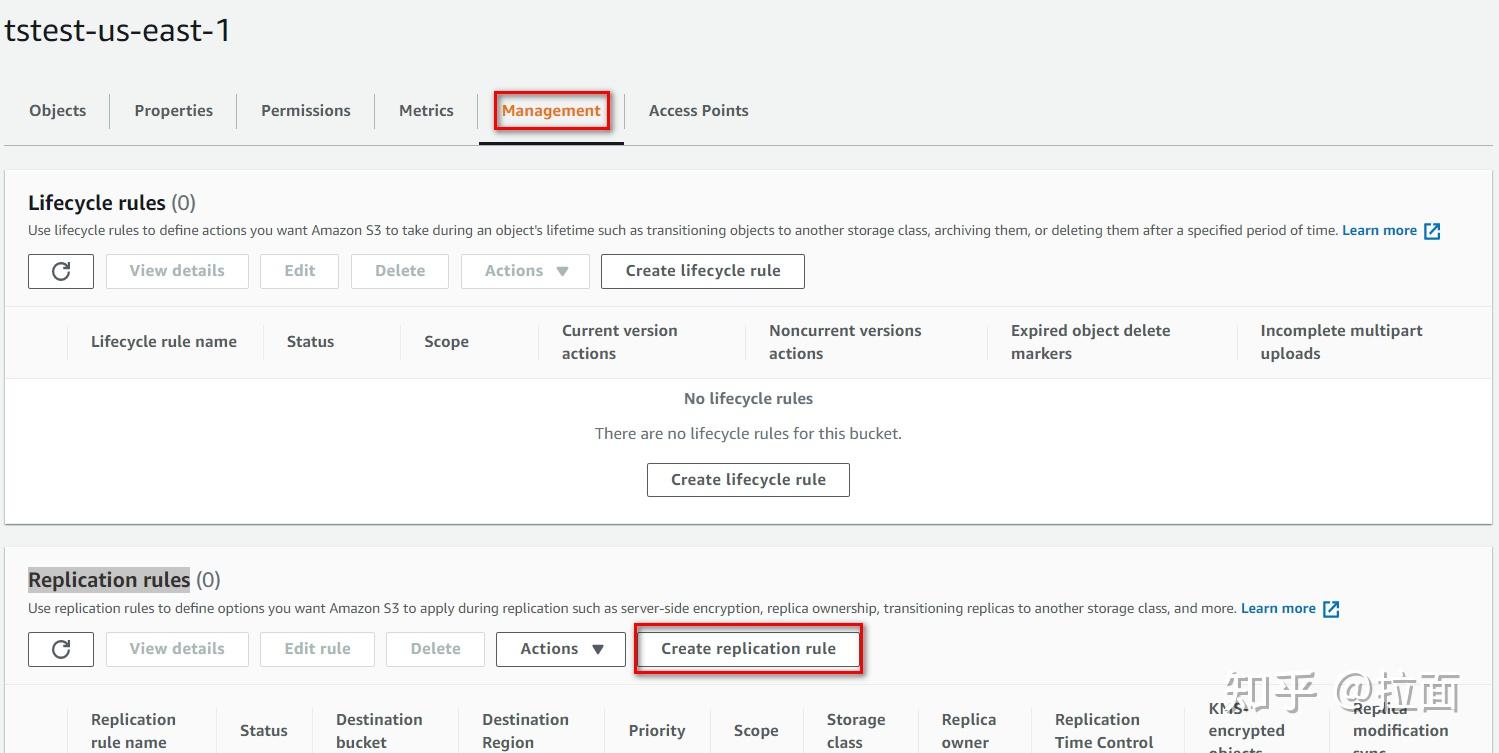Click Create lifecycle rule in the empty table area
This screenshot has width=1499, height=753.
748,479
